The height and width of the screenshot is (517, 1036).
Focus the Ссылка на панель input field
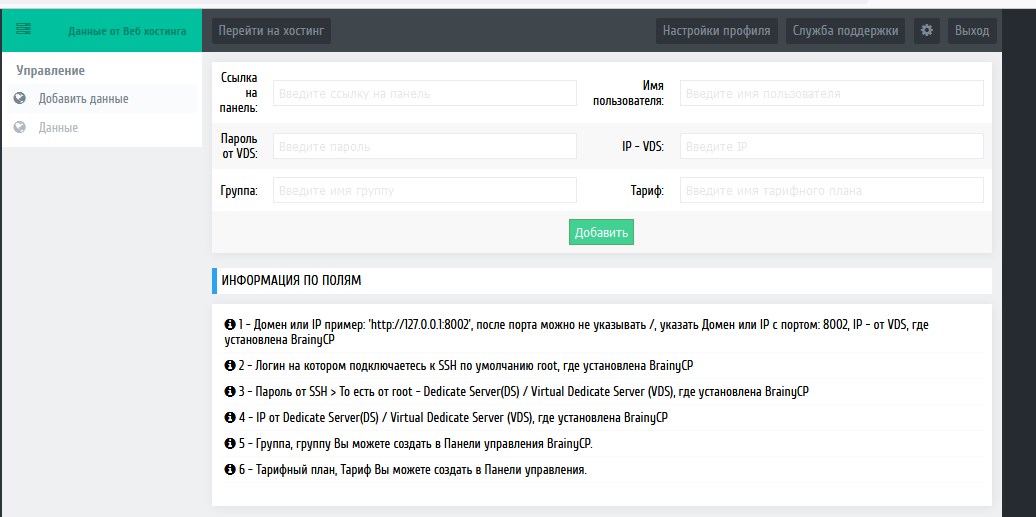point(424,93)
